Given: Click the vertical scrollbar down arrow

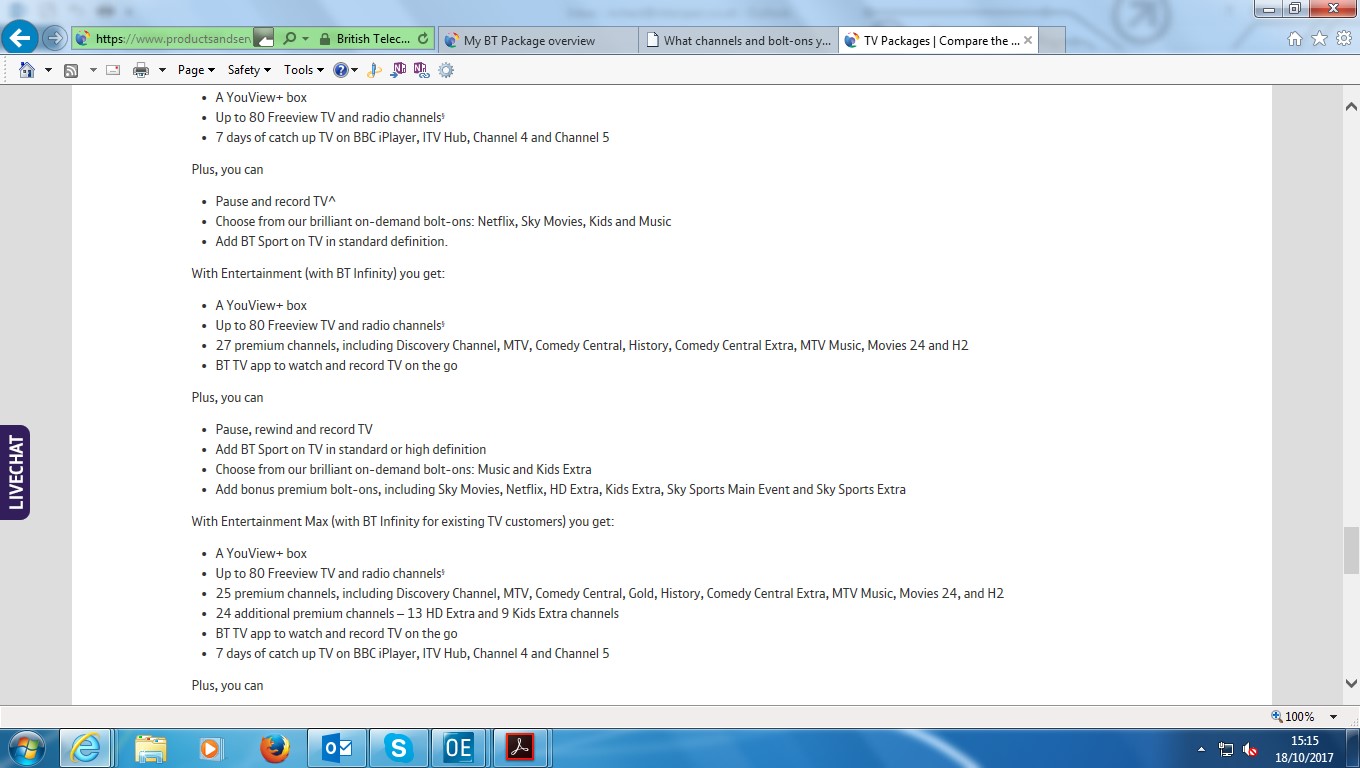Looking at the screenshot, I should (x=1351, y=684).
